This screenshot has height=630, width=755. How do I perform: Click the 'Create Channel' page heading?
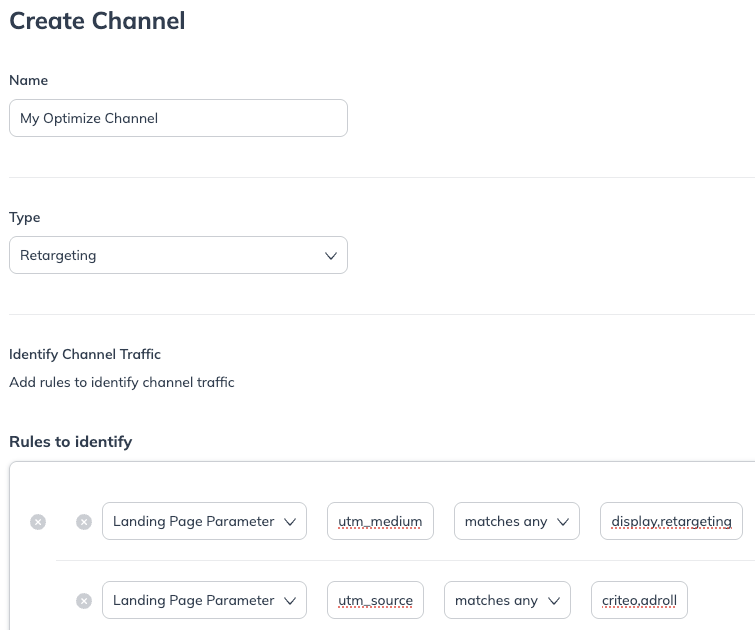[97, 21]
